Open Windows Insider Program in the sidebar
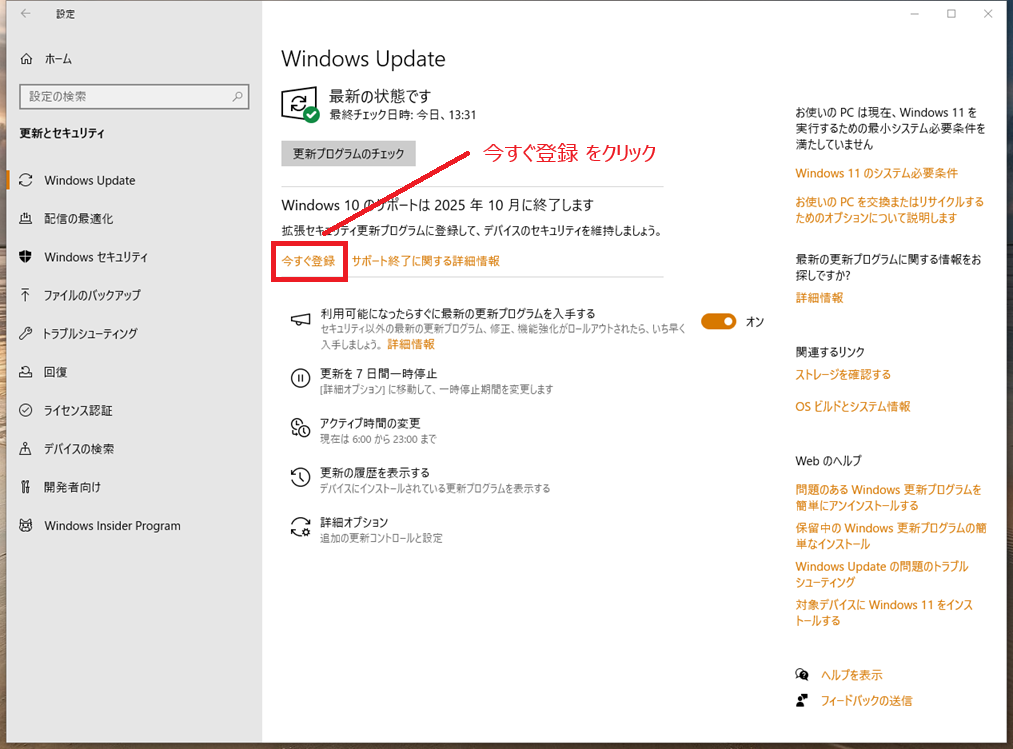 [112, 525]
